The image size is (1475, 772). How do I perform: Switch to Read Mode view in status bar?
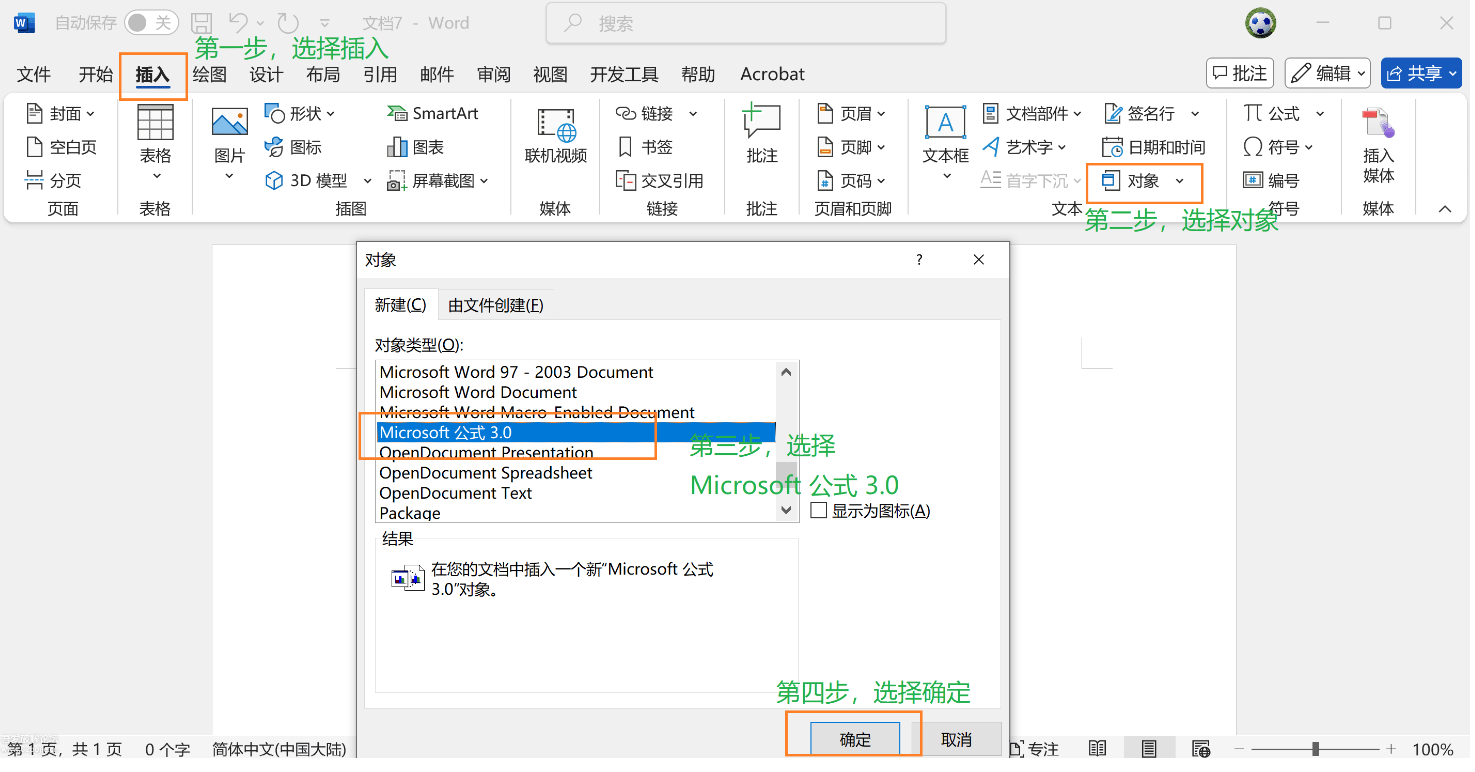[1097, 748]
